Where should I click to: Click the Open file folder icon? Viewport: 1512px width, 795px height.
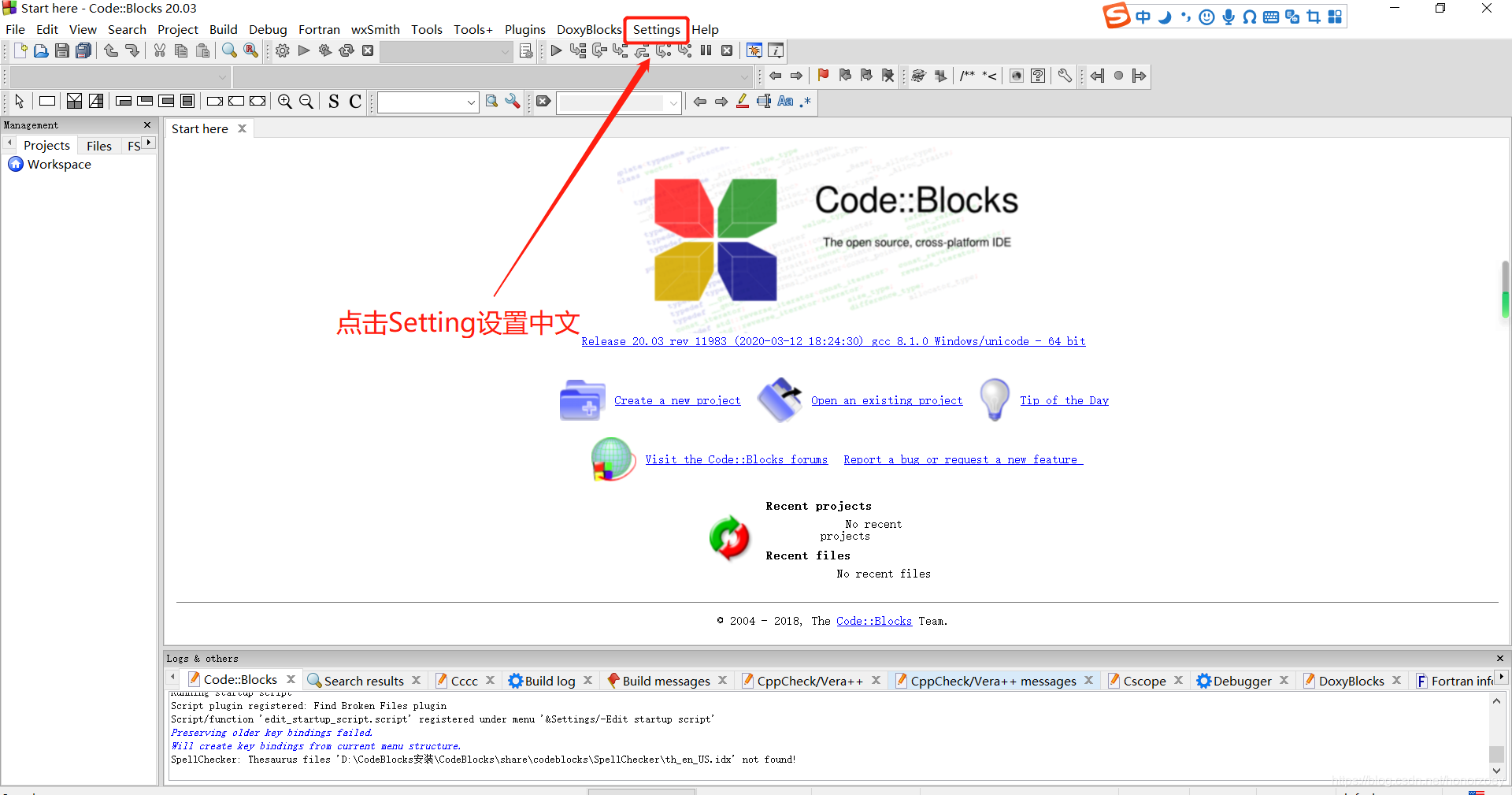click(x=41, y=51)
